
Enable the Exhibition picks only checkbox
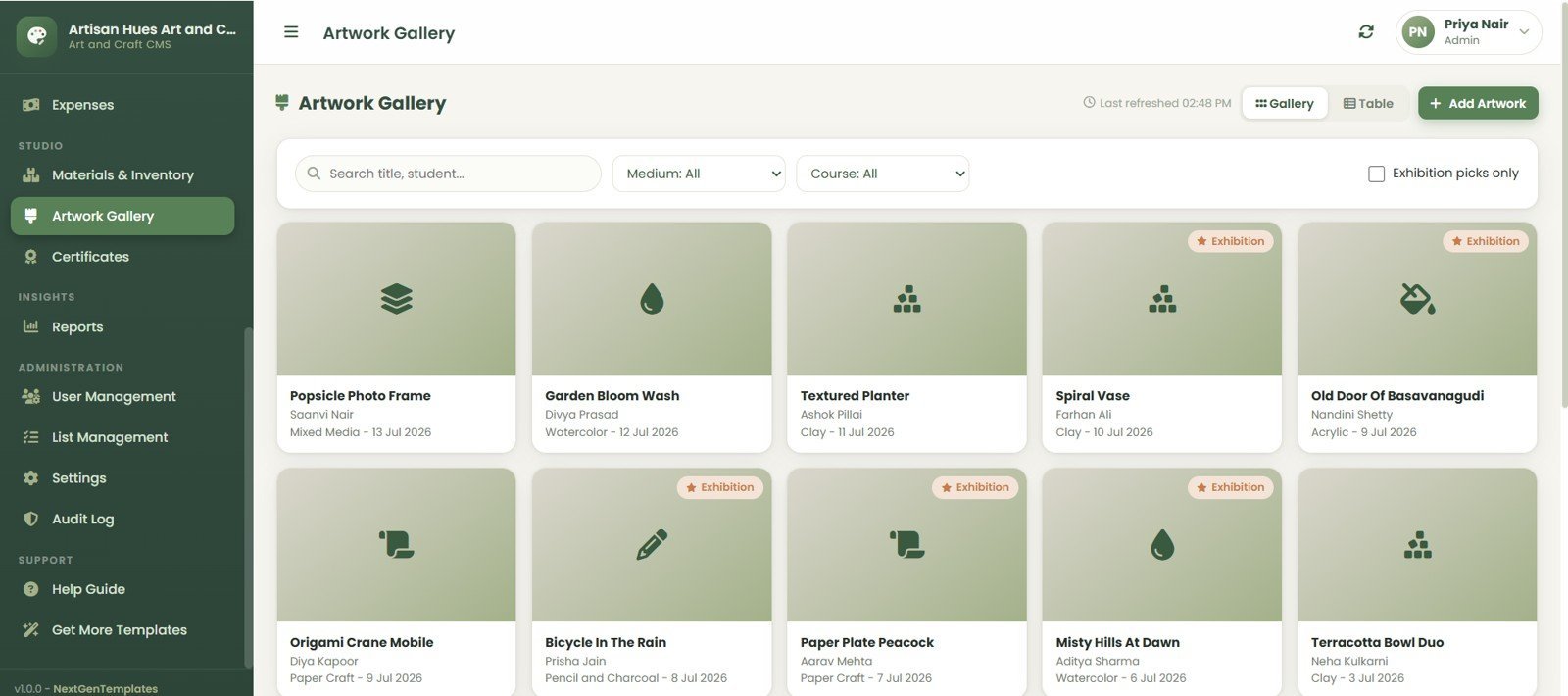tap(1377, 174)
